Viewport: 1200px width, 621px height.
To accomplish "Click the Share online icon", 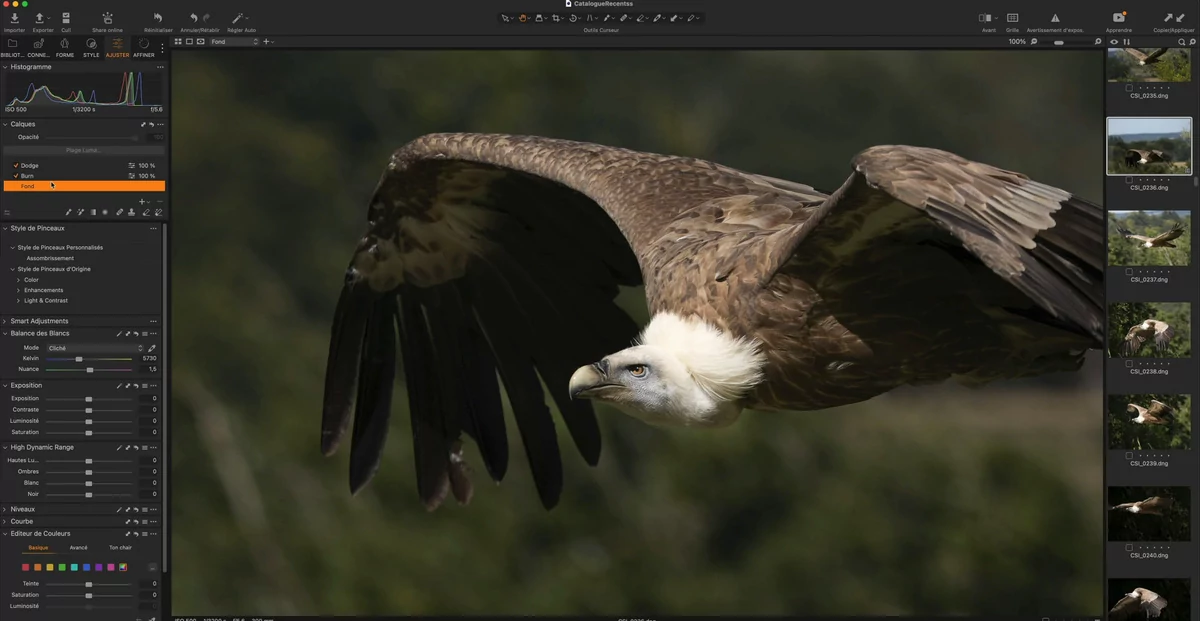I will [107, 18].
